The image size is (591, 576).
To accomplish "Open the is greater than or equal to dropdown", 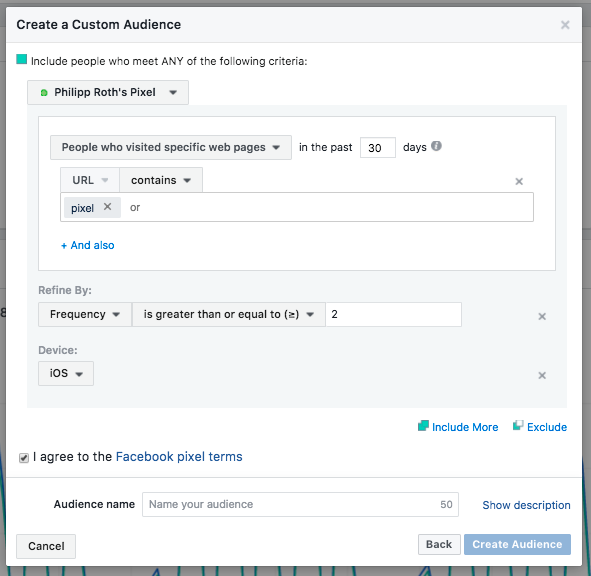I will [229, 314].
